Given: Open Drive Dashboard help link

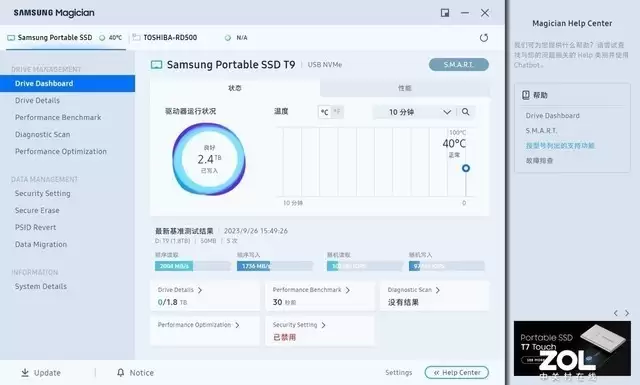Looking at the screenshot, I should pyautogui.click(x=553, y=116).
